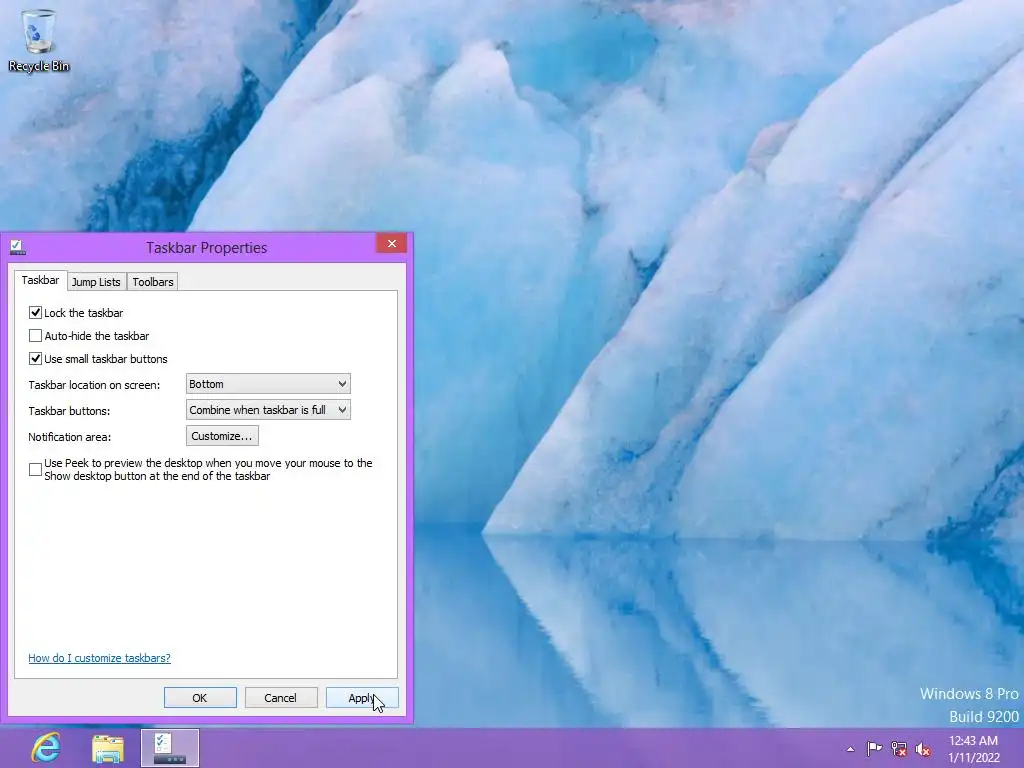Open the clock showing 12:43 AM
This screenshot has height=768, width=1024.
tap(973, 749)
